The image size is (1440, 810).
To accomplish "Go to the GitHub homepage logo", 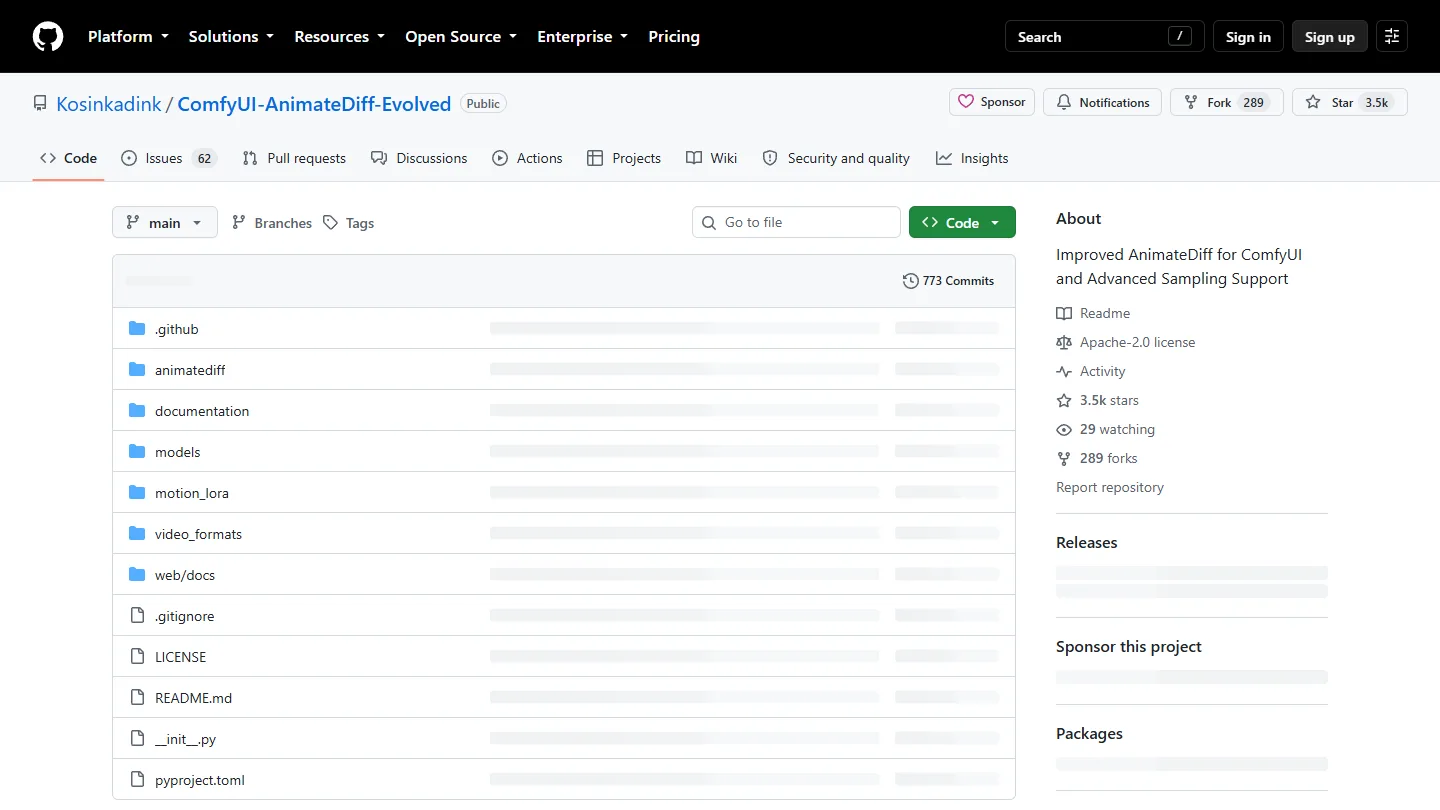I will click(x=48, y=37).
